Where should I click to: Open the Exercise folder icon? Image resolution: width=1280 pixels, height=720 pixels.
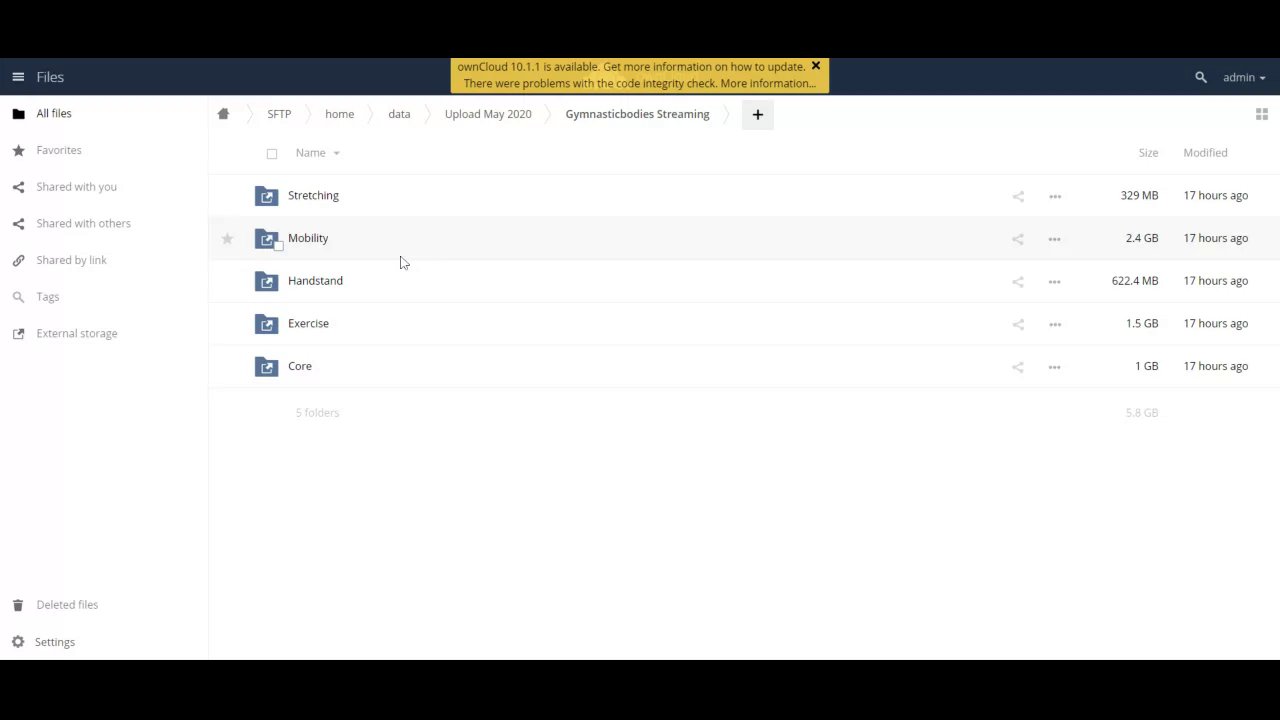coord(266,324)
